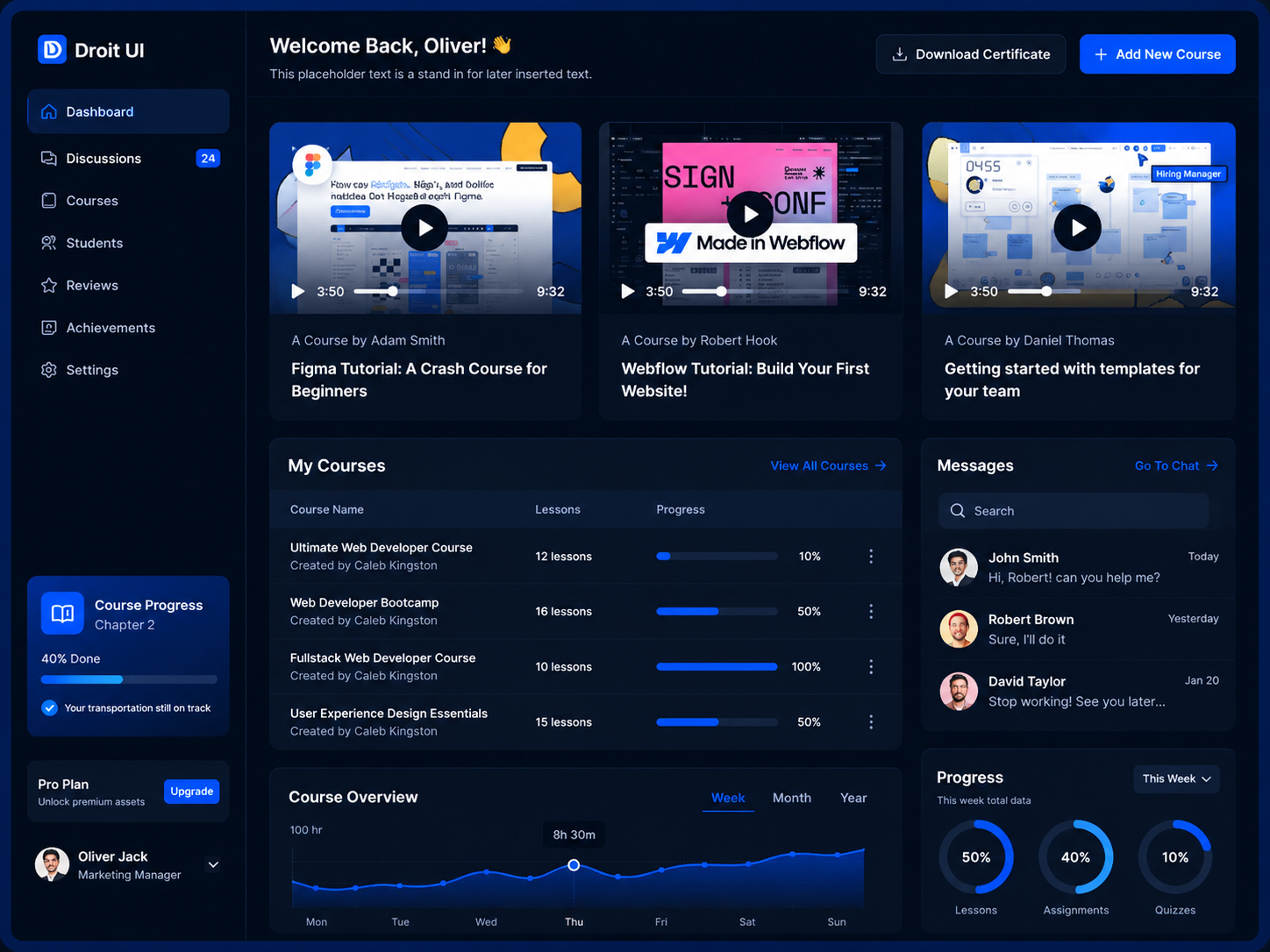This screenshot has height=952, width=1270.
Task: Play the Figma Tutorial video center button
Action: [425, 228]
